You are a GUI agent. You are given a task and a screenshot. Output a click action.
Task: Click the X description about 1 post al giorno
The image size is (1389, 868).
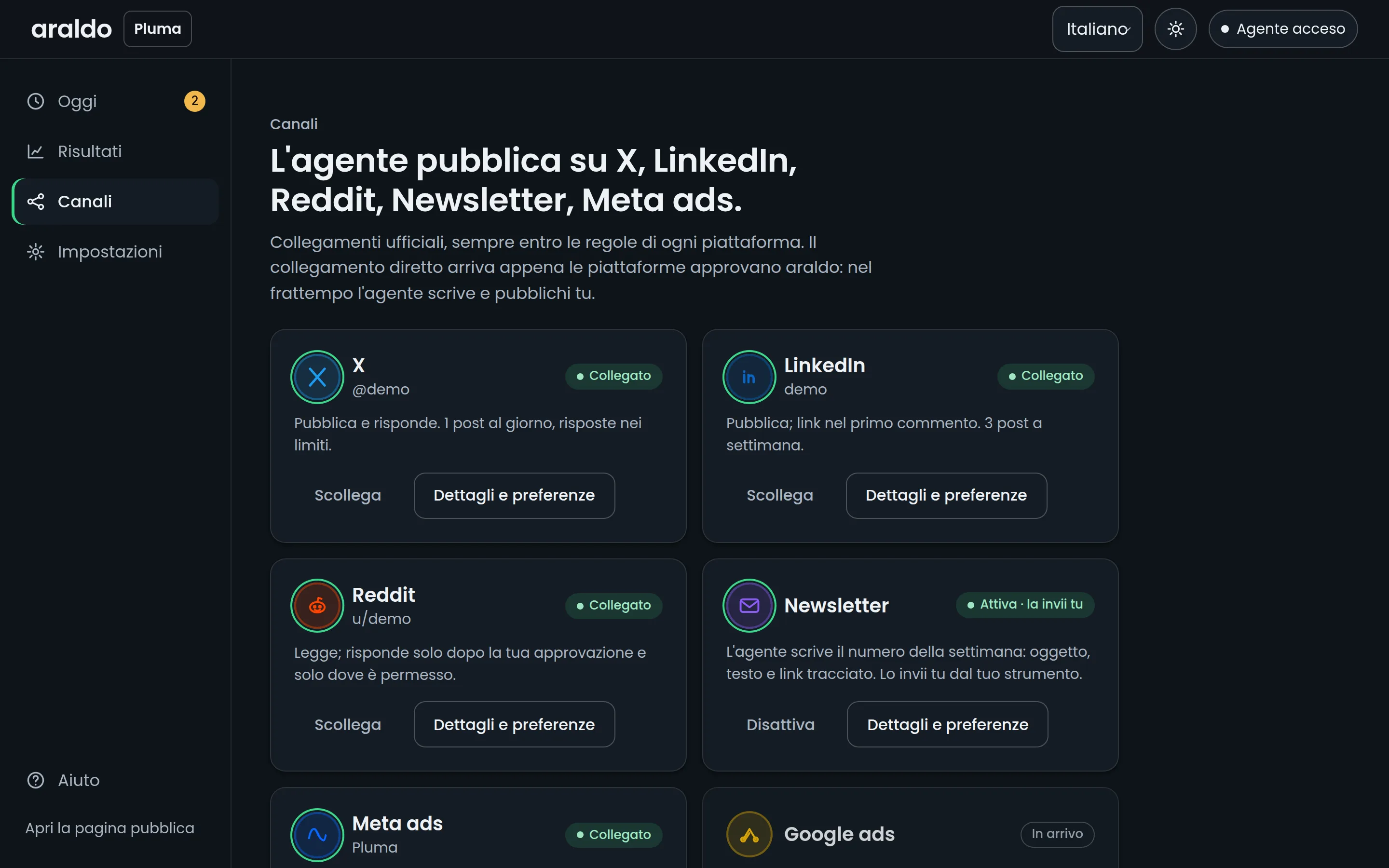pos(468,434)
